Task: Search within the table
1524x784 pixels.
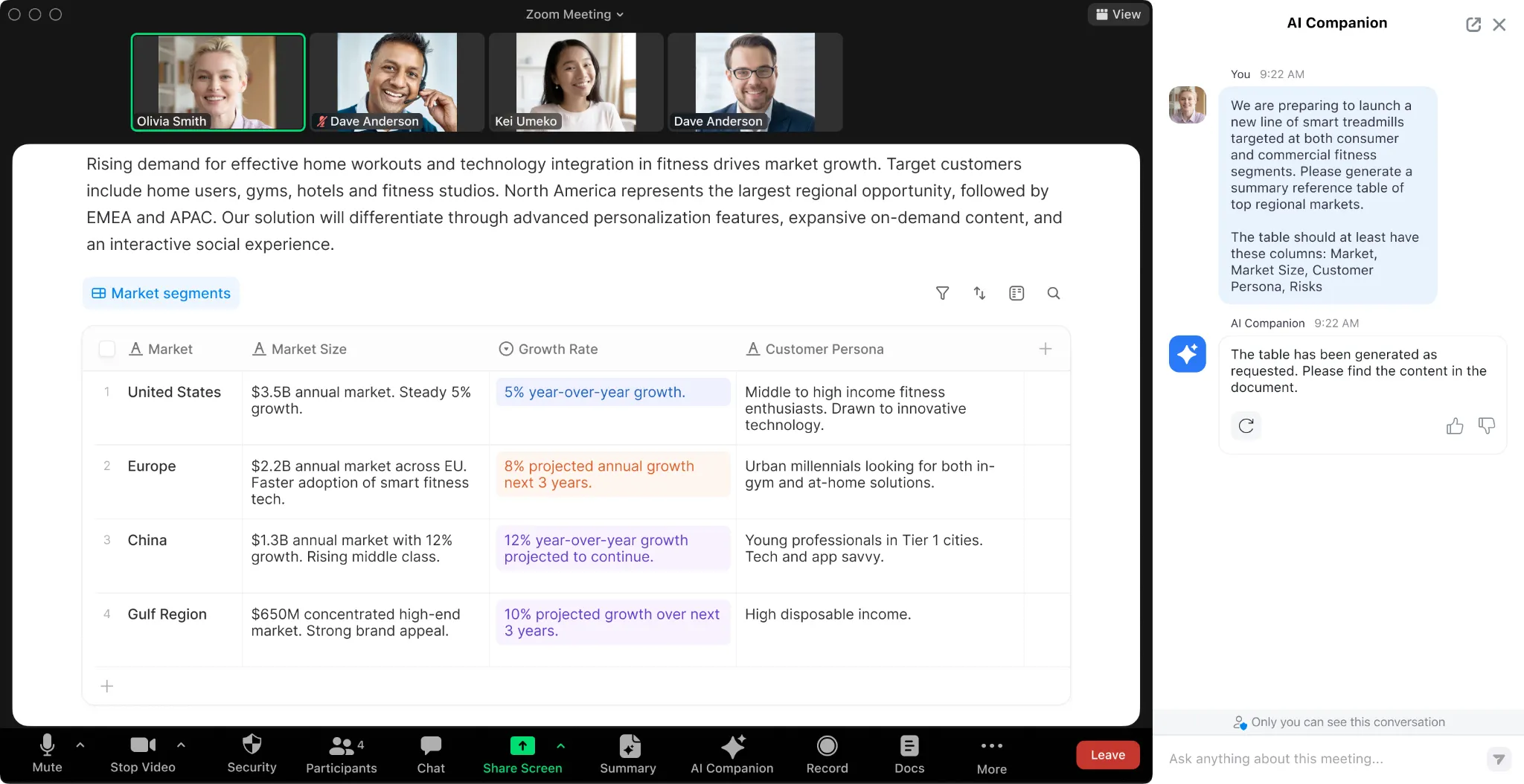Action: click(x=1054, y=293)
